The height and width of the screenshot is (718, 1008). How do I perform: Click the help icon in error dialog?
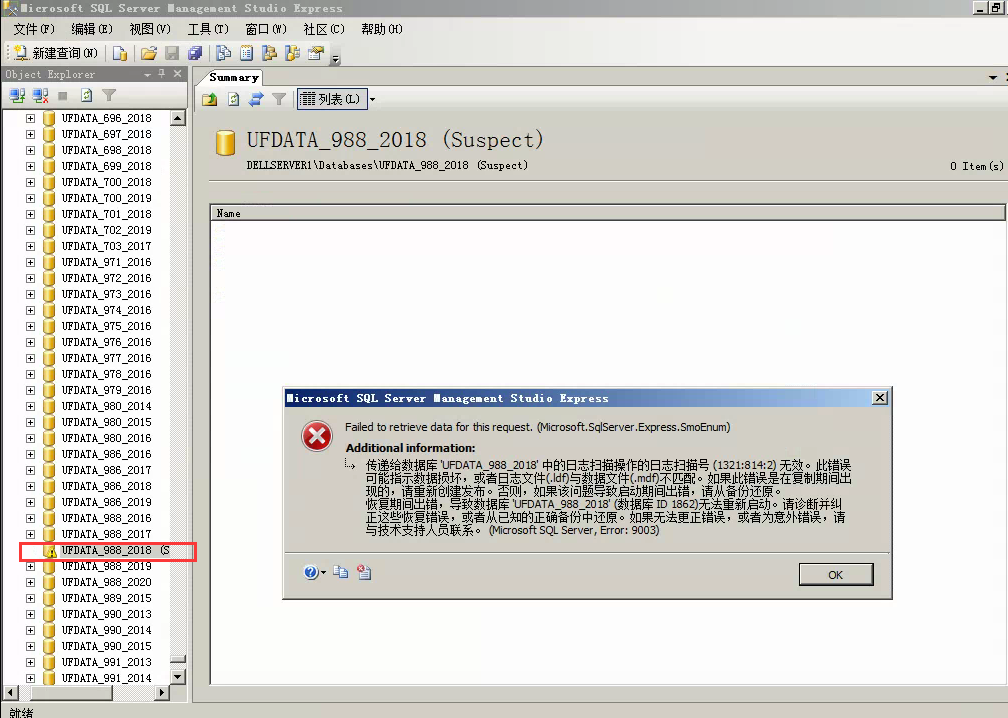click(311, 572)
